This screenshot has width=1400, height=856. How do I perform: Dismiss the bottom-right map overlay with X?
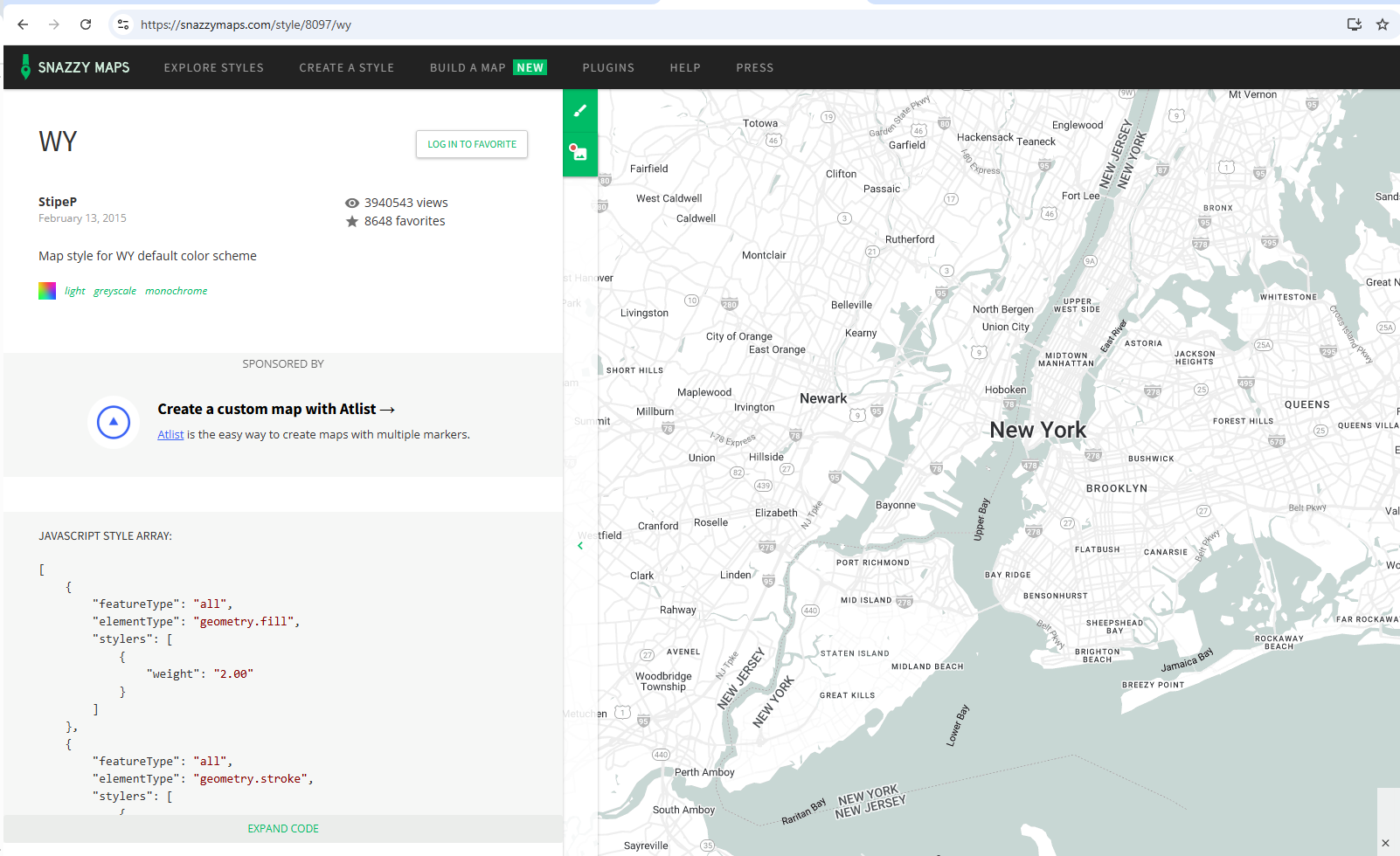(x=1384, y=843)
